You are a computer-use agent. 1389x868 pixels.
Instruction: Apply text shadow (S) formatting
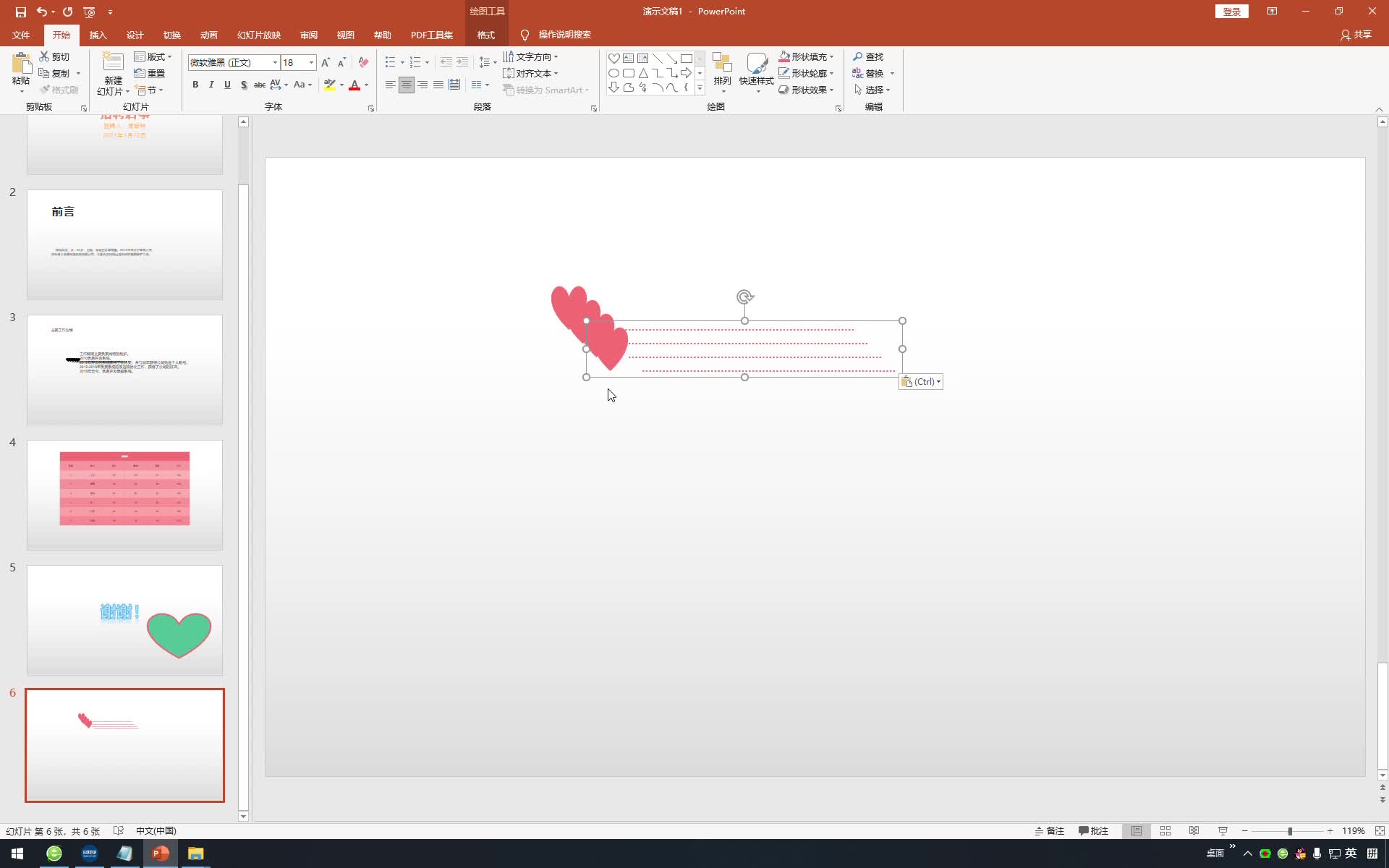coord(244,85)
